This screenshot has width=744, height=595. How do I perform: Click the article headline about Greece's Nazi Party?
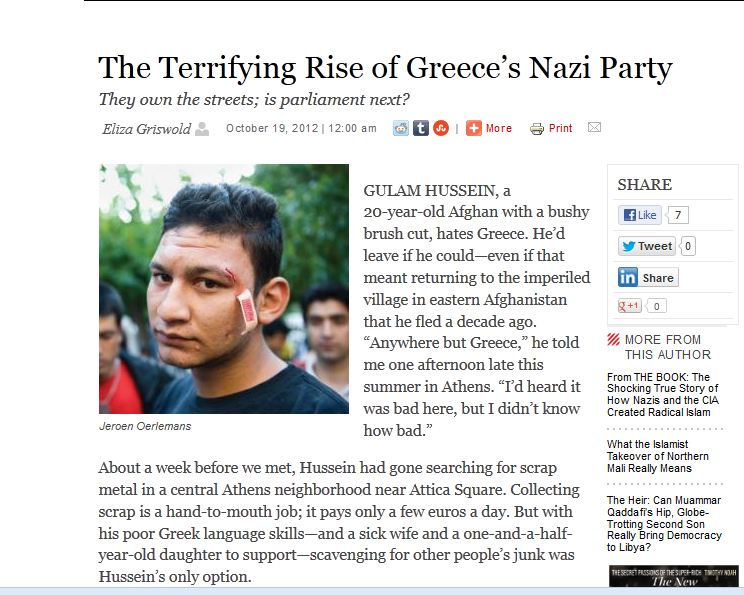[x=385, y=68]
